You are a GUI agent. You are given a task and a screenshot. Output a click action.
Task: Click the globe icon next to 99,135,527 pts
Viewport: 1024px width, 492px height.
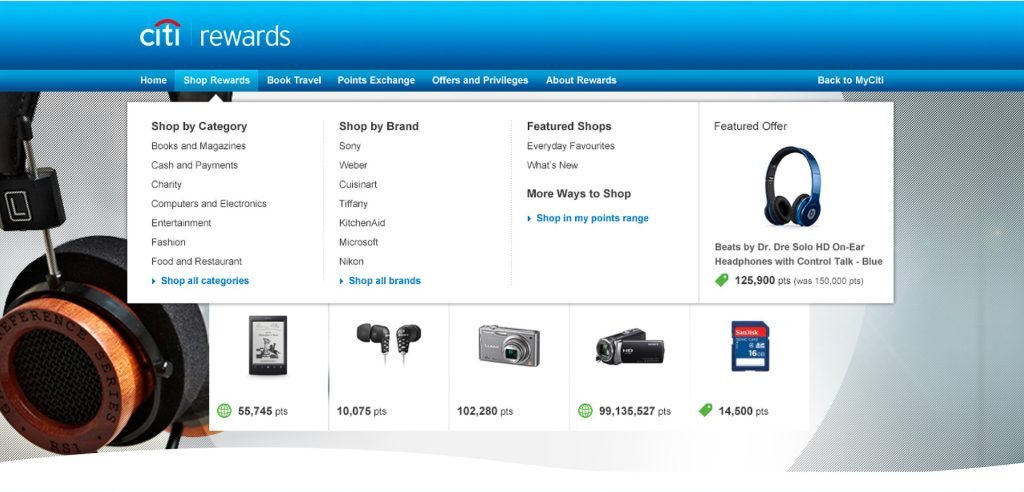[586, 410]
